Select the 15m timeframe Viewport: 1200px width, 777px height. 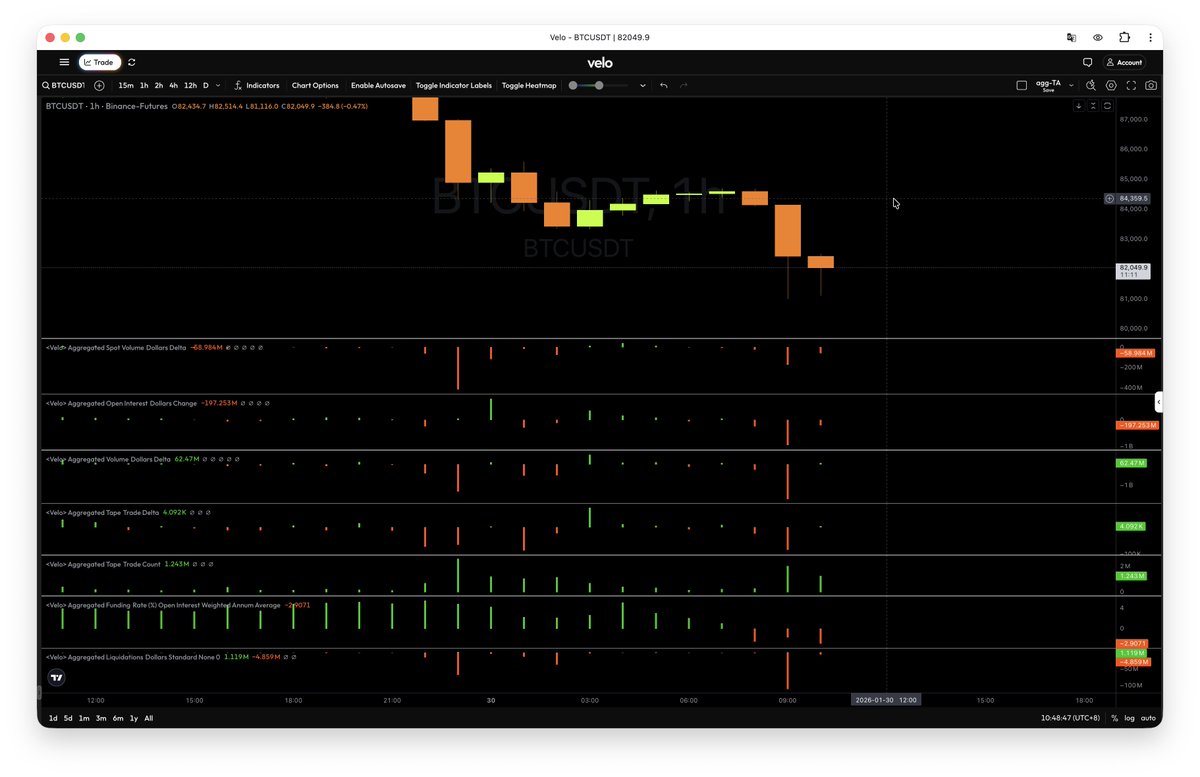pos(126,86)
